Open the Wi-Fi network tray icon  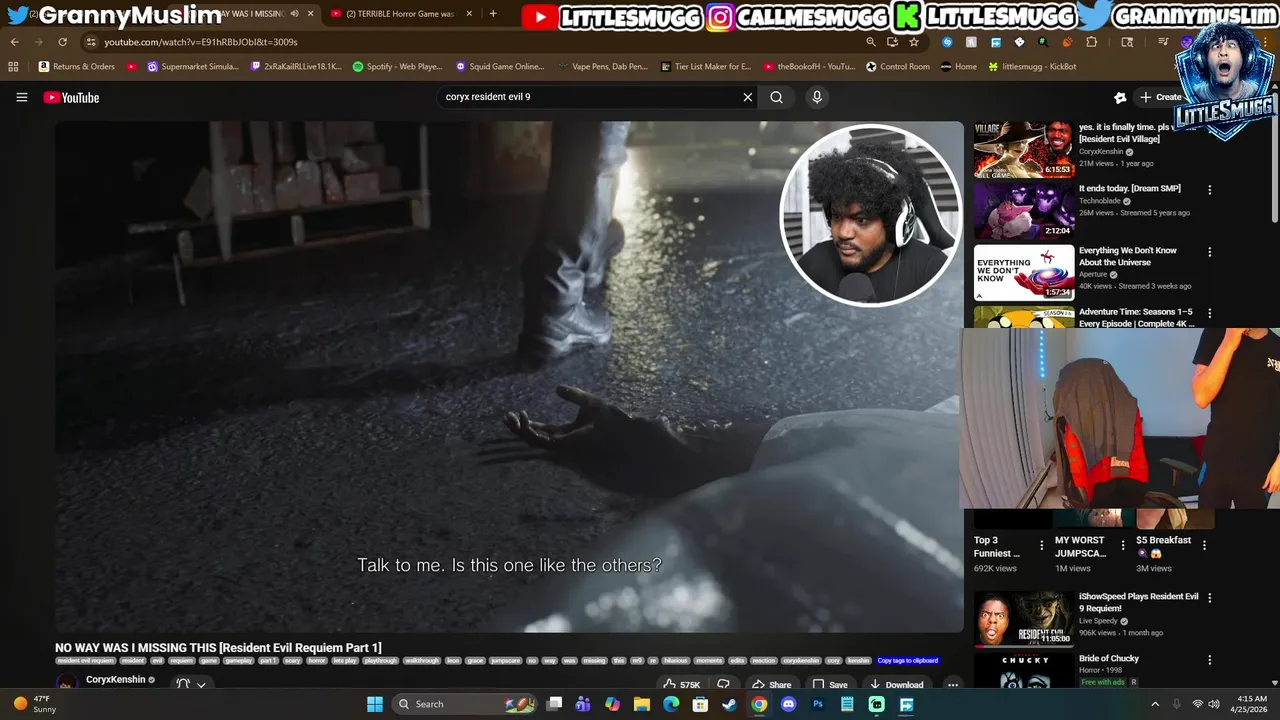point(1198,704)
